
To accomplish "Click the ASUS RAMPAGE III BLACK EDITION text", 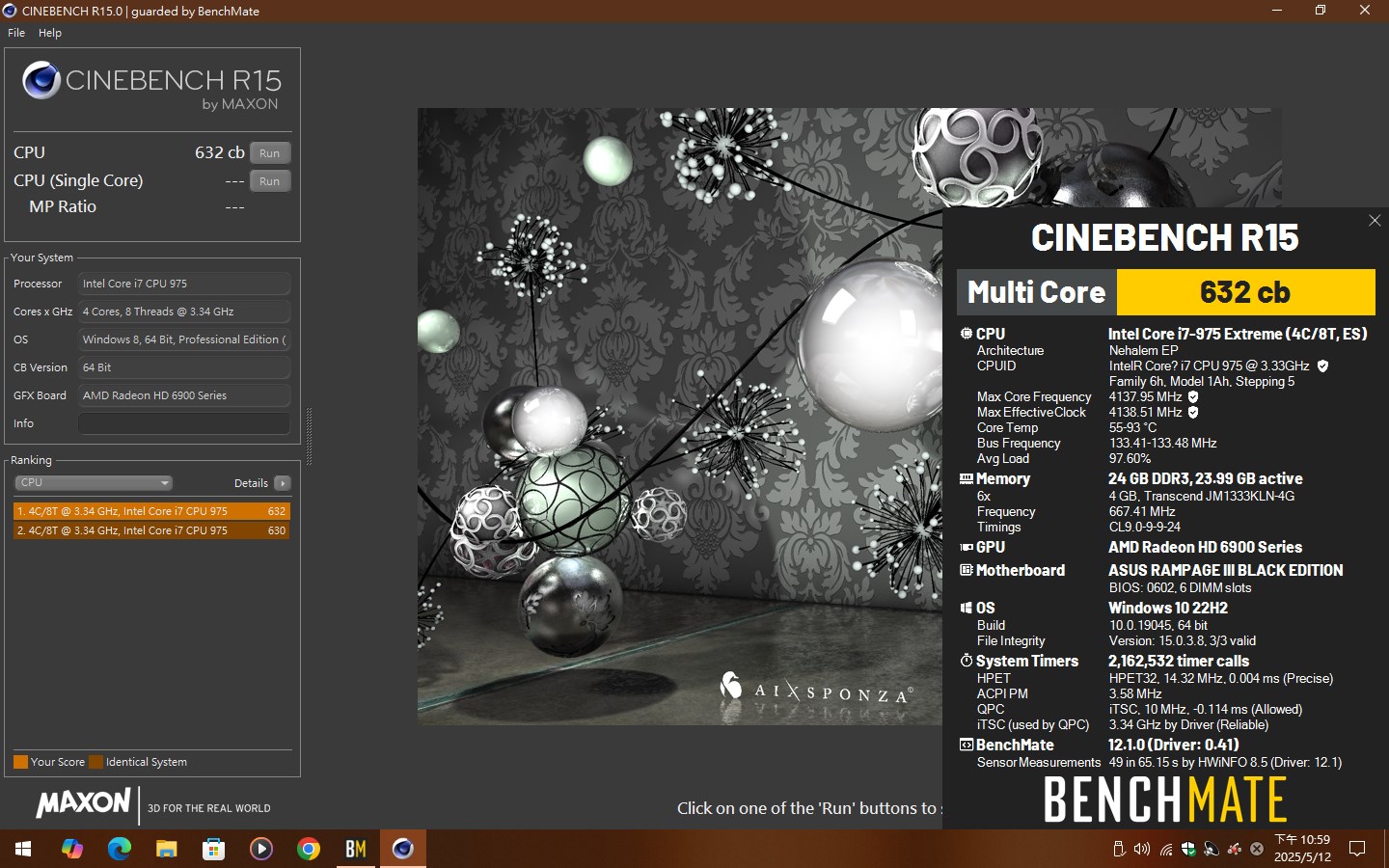I will coord(1225,570).
